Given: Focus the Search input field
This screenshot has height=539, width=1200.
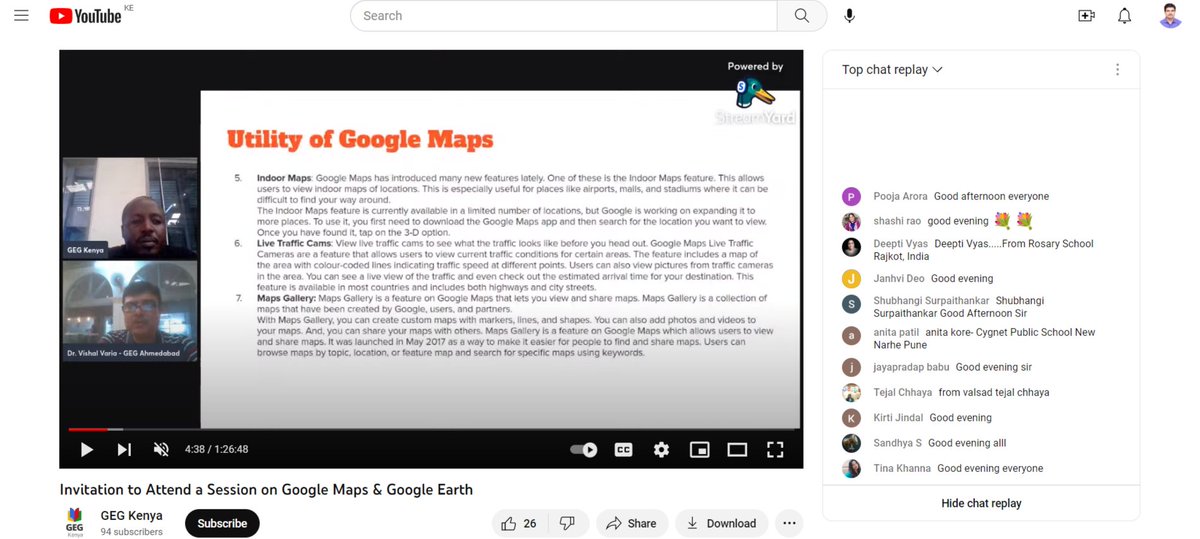Looking at the screenshot, I should (x=564, y=16).
